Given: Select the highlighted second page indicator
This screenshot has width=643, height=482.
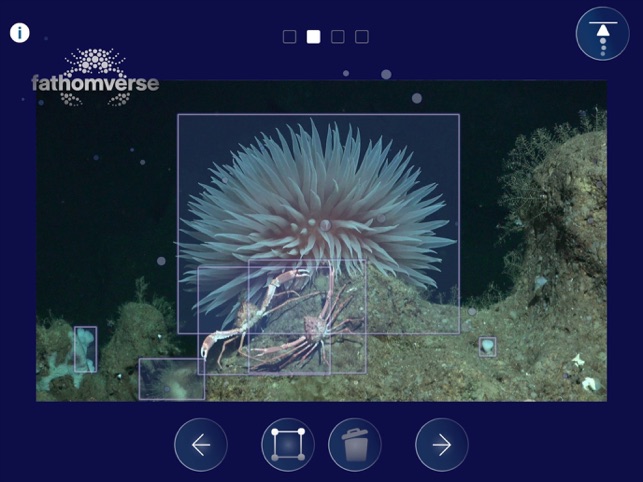Looking at the screenshot, I should point(313,37).
